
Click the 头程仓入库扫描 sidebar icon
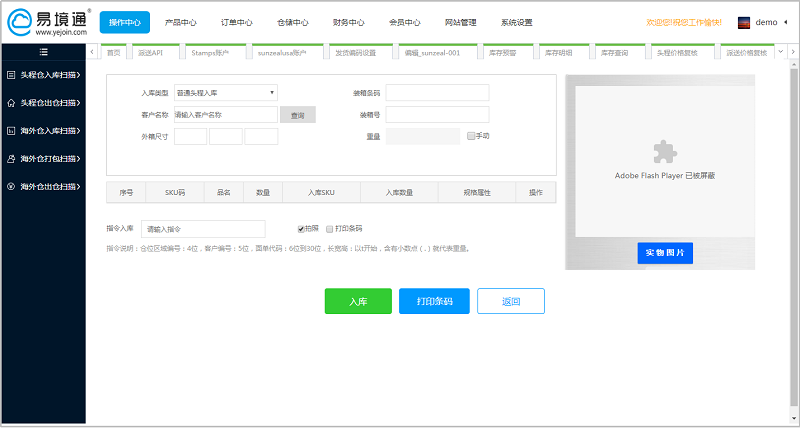(x=11, y=74)
